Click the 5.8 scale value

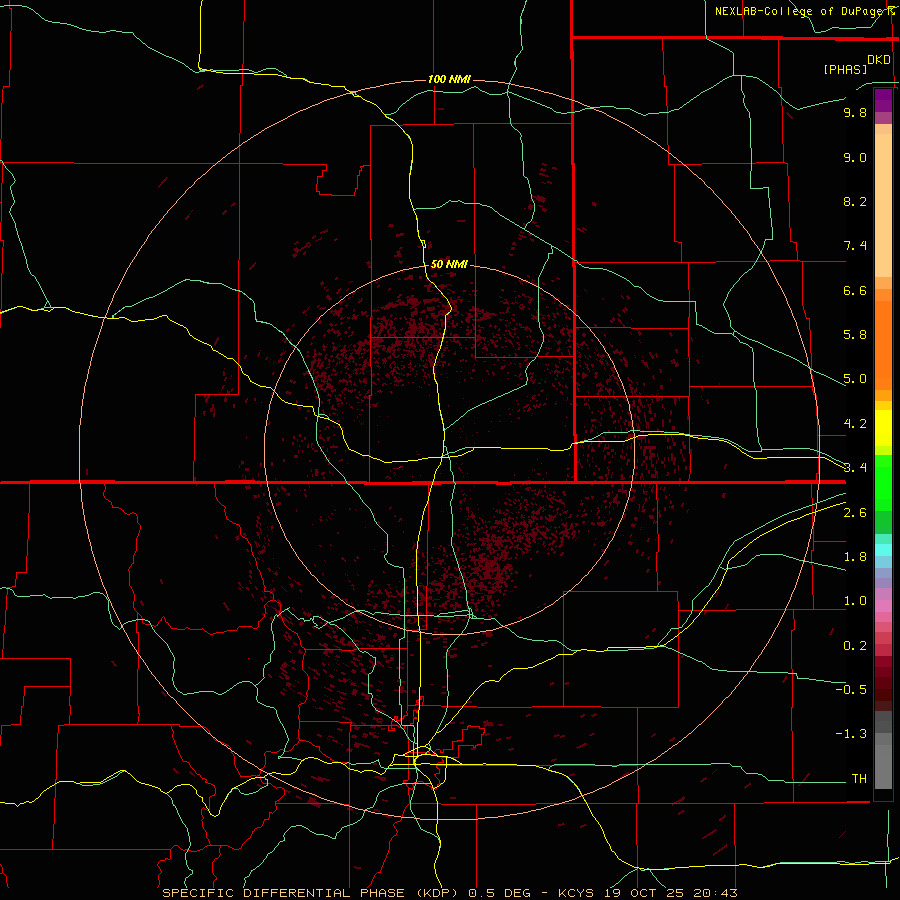[x=855, y=335]
